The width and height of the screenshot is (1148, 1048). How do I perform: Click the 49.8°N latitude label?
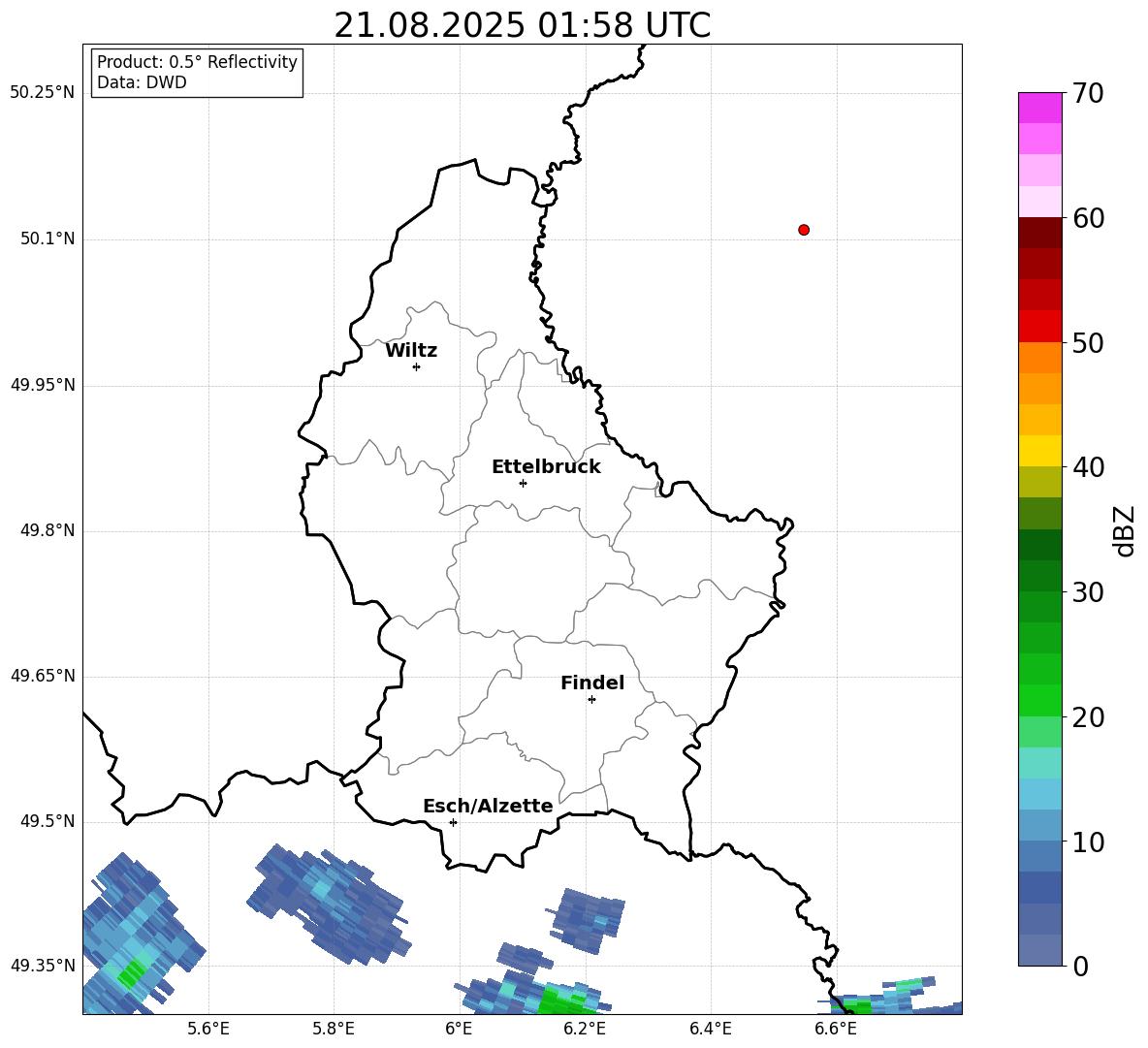pyautogui.click(x=48, y=530)
